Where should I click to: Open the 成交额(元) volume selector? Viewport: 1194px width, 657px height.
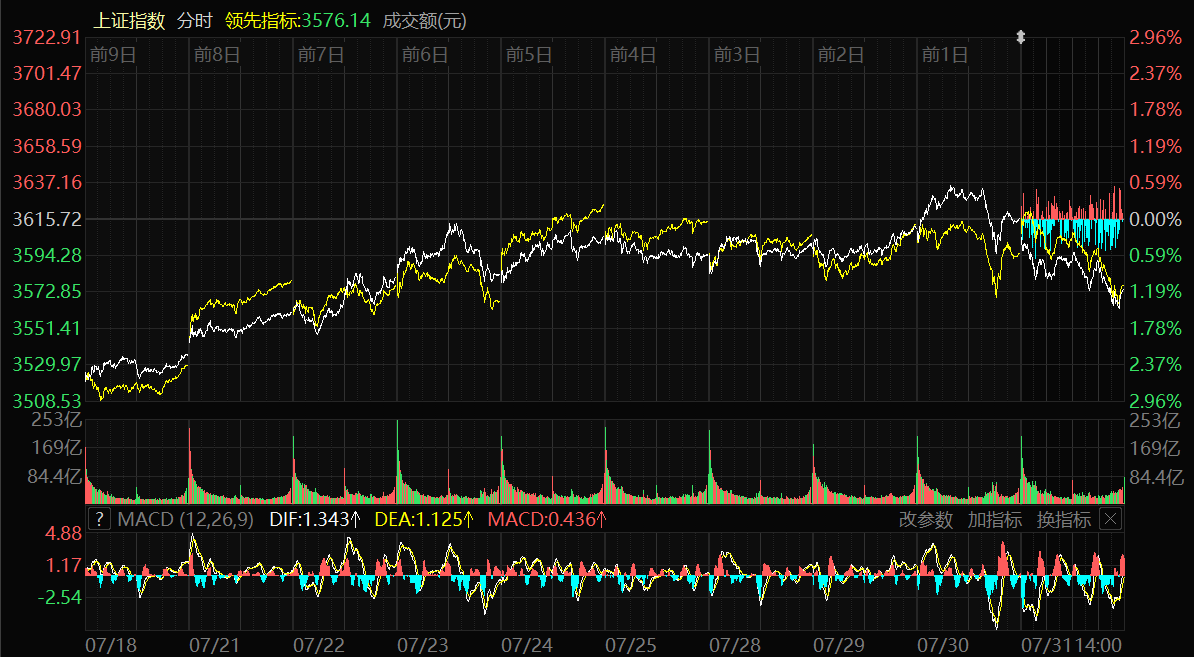coord(424,20)
